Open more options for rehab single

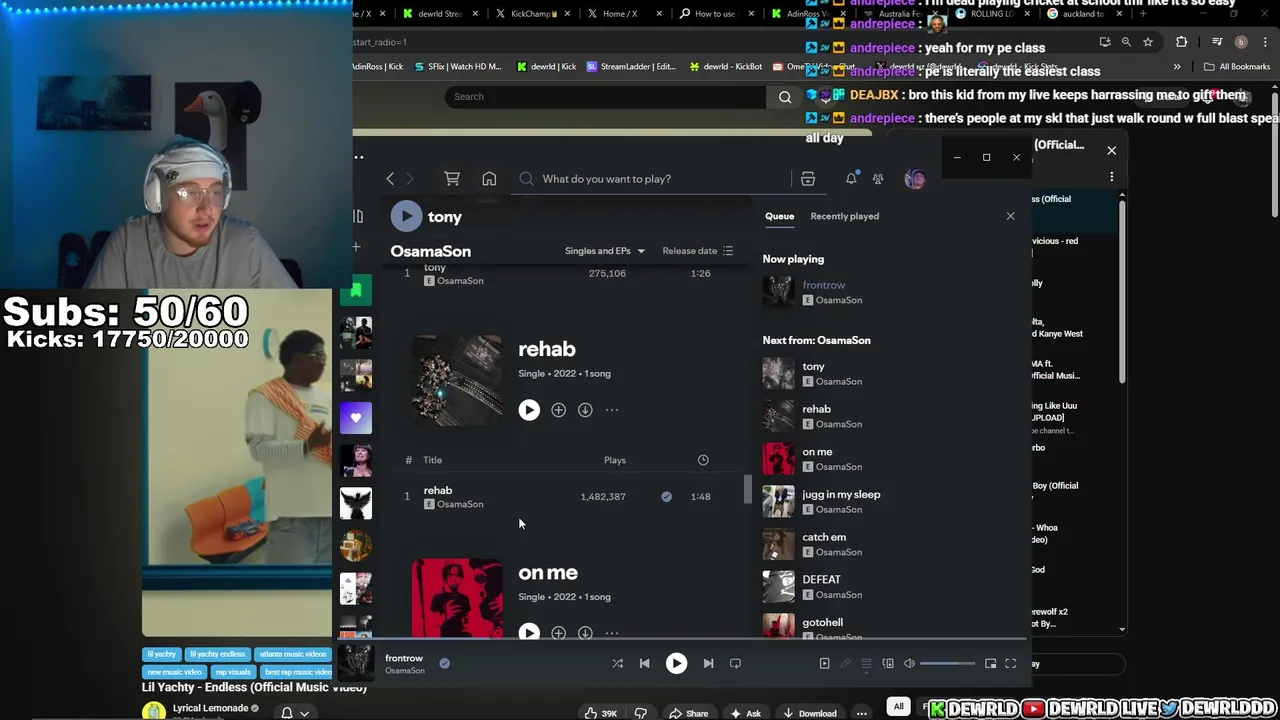pos(612,410)
